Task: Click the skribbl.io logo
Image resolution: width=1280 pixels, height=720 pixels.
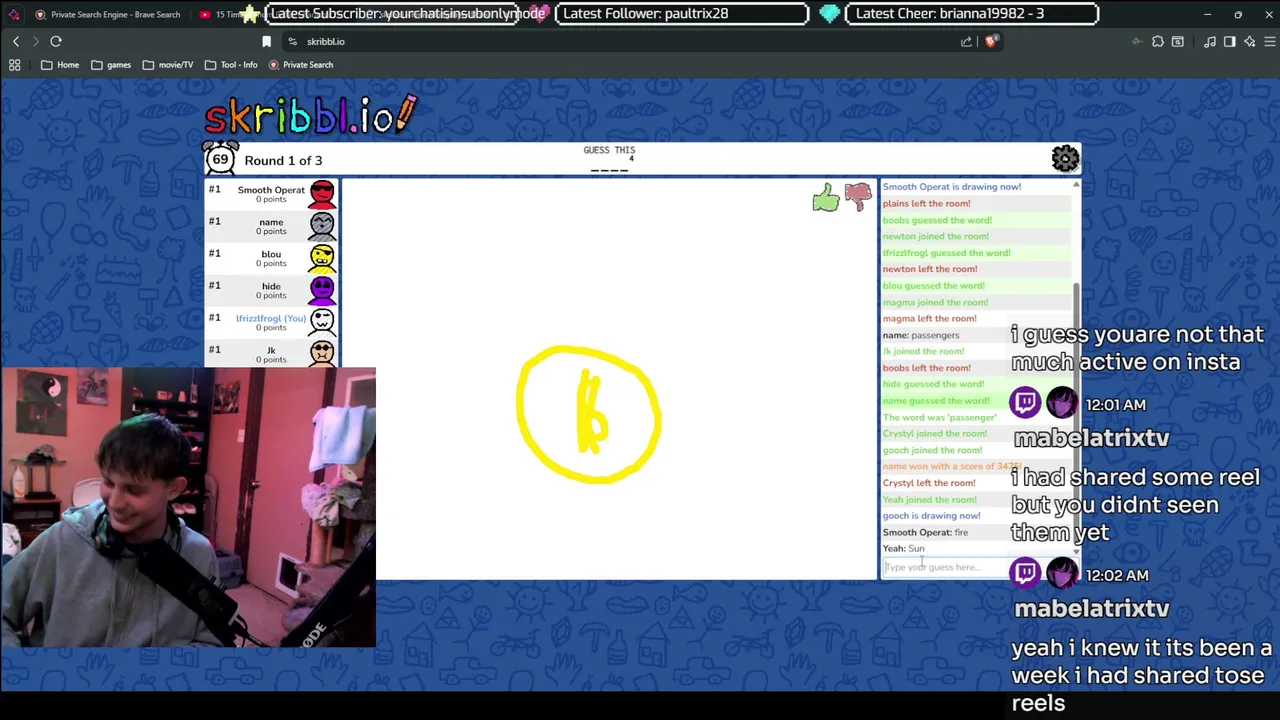Action: coord(311,116)
